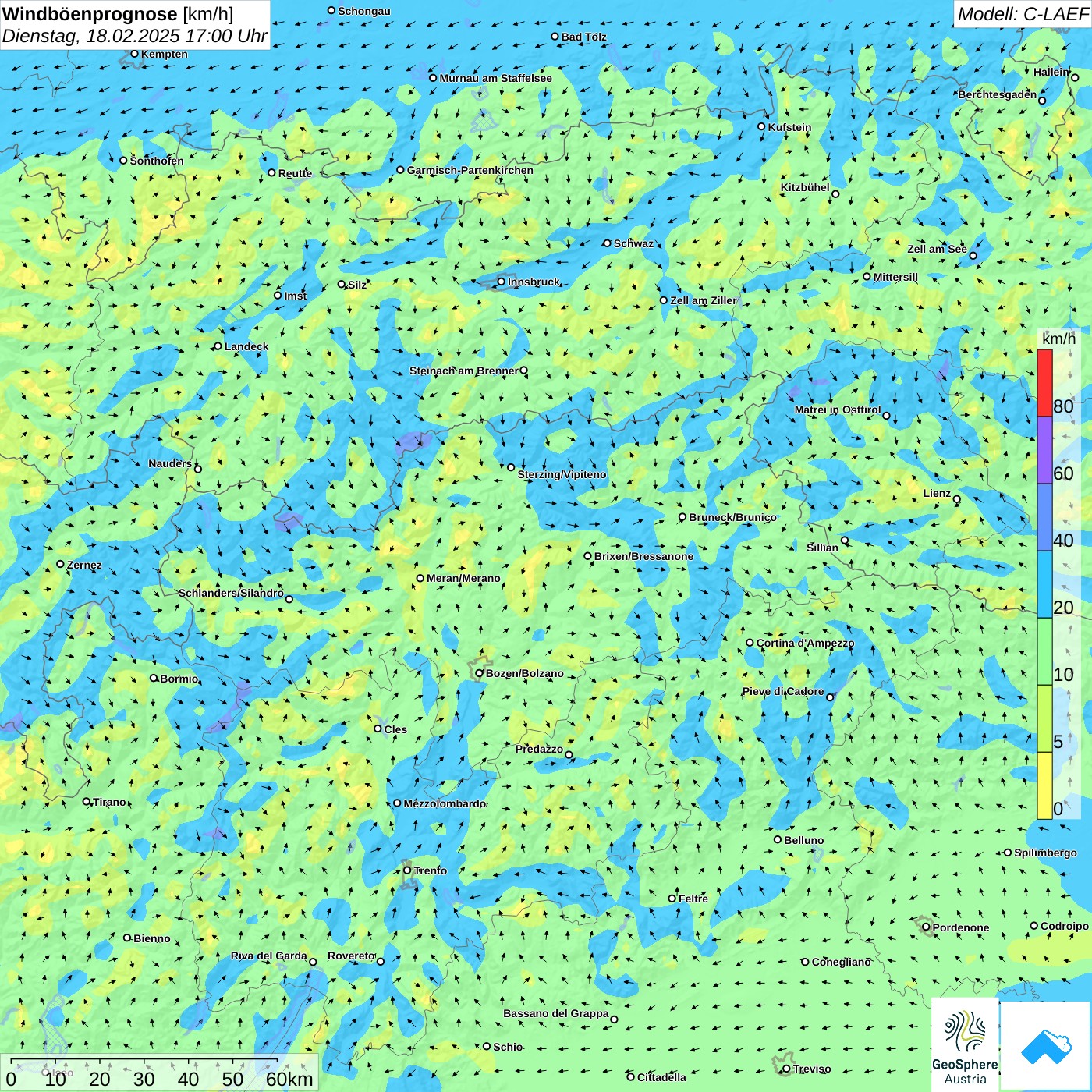Click the Pieve di Cadore label

coord(783,691)
